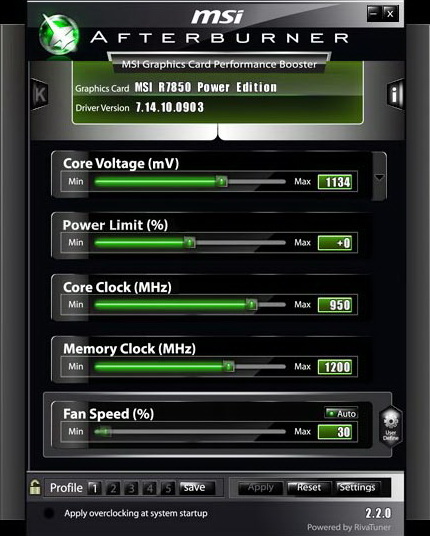Select profile slot 1

tap(94, 488)
